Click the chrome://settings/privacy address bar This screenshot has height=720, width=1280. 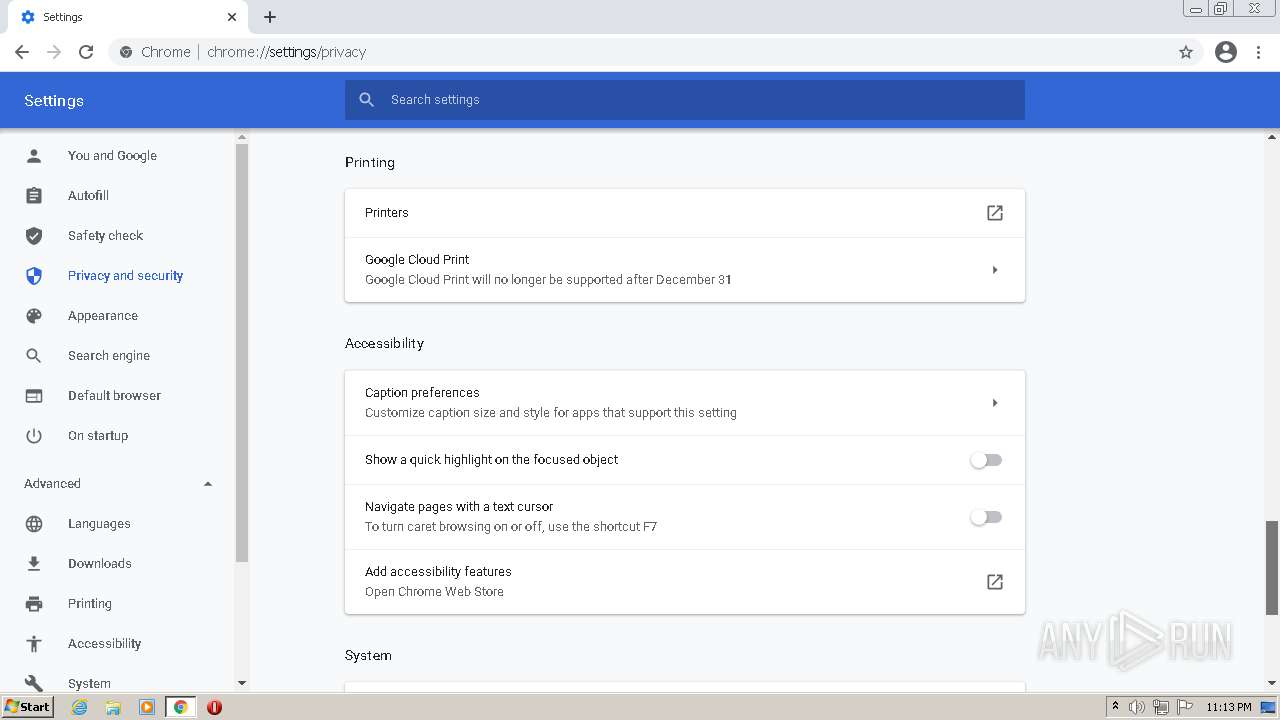[640, 52]
